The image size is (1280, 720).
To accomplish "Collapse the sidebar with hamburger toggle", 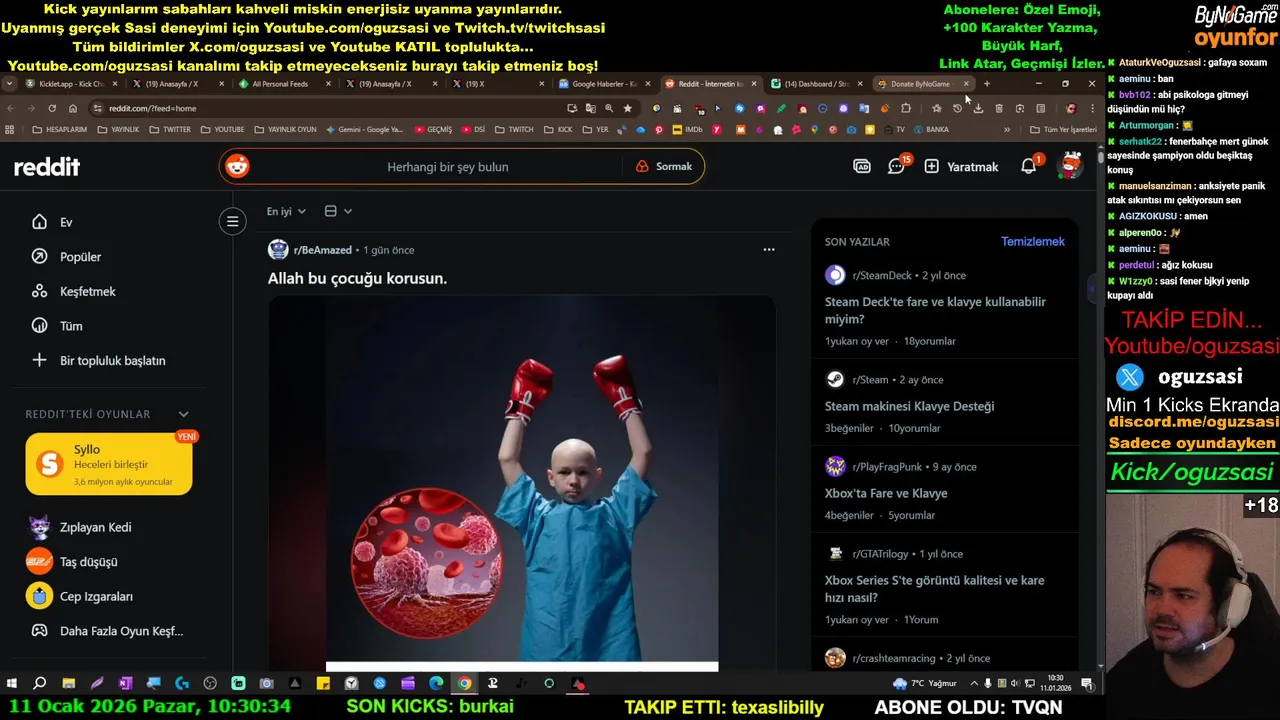I will click(232, 221).
